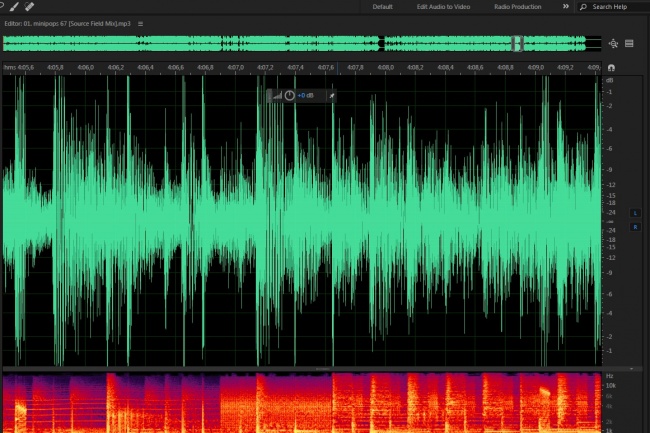Open the Editor panel menu icon
This screenshot has height=433, width=650.
[x=141, y=24]
